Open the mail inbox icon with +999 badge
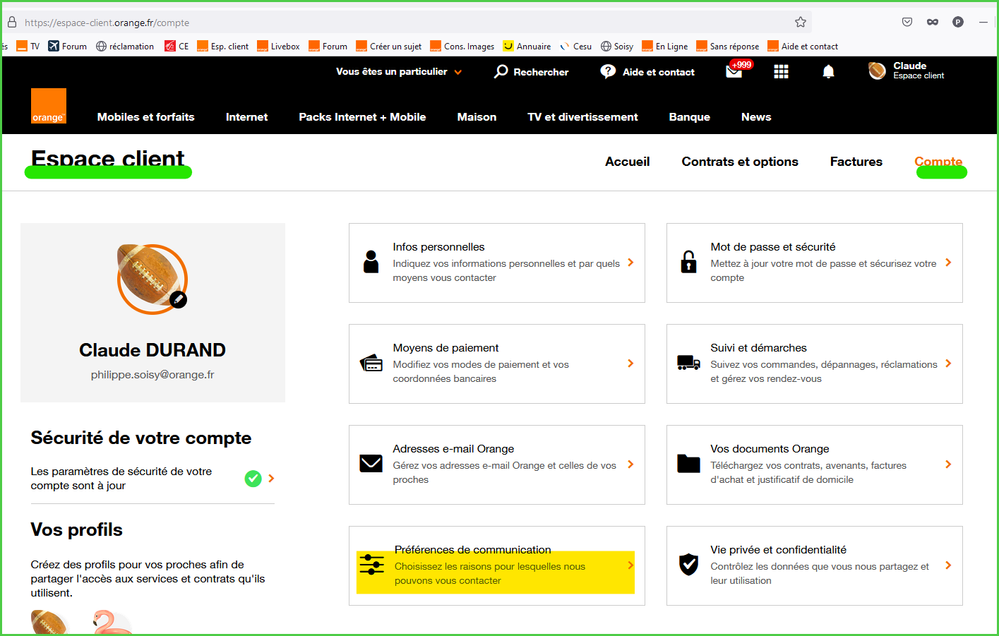This screenshot has height=636, width=999. click(734, 71)
